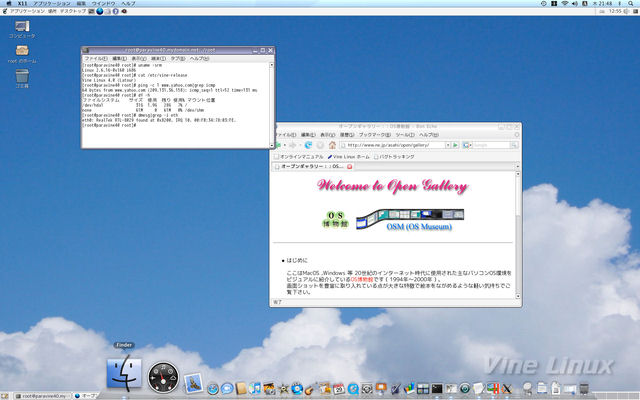The height and width of the screenshot is (400, 640).
Task: Open Address Book icon in dock
Action: [241, 389]
